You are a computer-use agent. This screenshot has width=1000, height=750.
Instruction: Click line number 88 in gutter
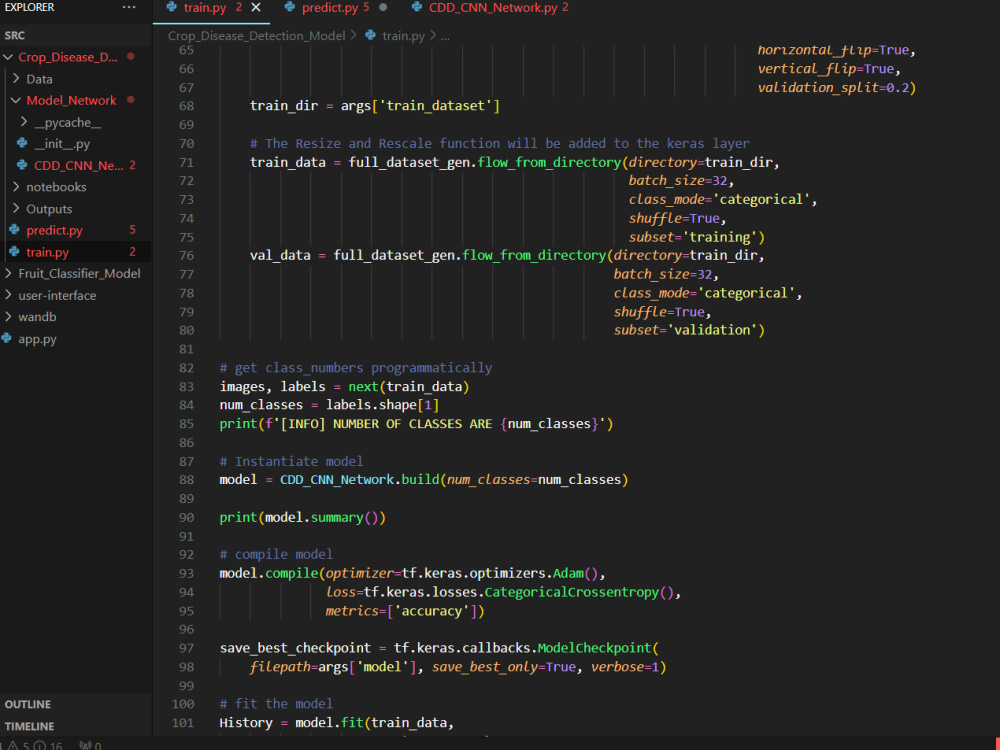[186, 480]
